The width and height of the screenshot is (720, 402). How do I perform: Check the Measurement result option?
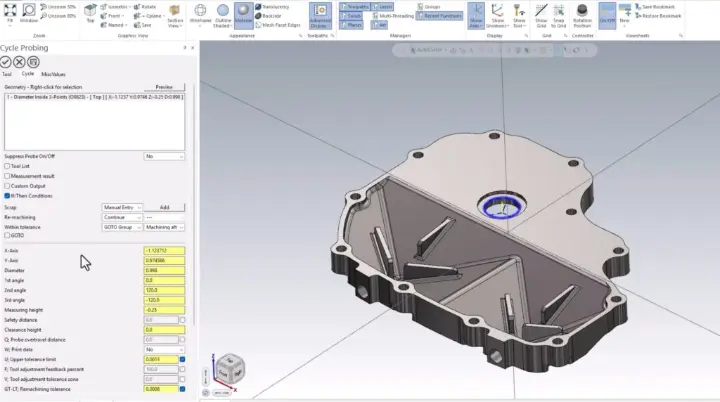[x=7, y=176]
